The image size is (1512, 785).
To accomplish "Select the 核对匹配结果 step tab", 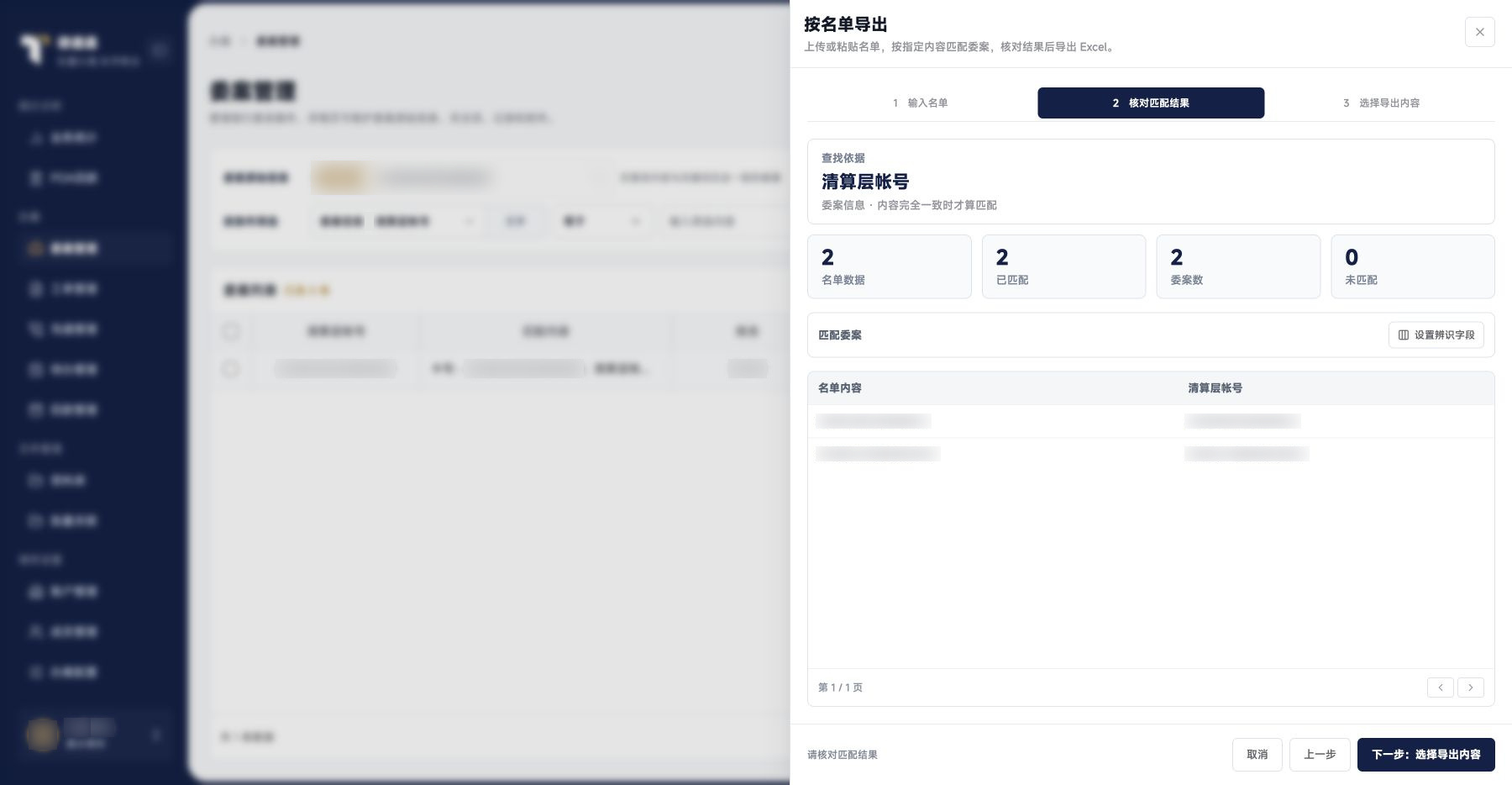I will tap(1151, 103).
